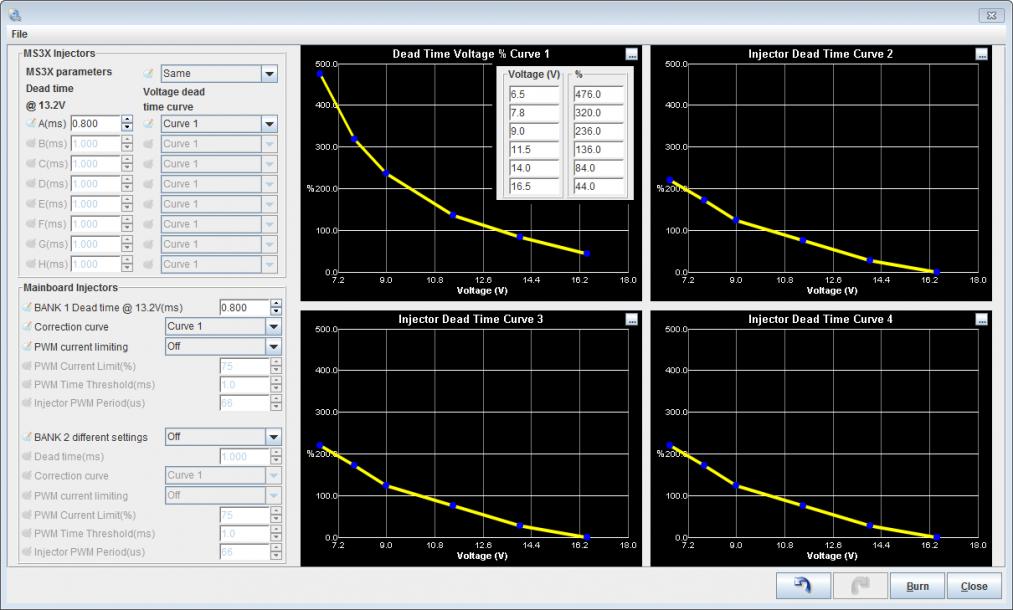
Task: Open the Correction curve dropdown
Action: coord(273,327)
